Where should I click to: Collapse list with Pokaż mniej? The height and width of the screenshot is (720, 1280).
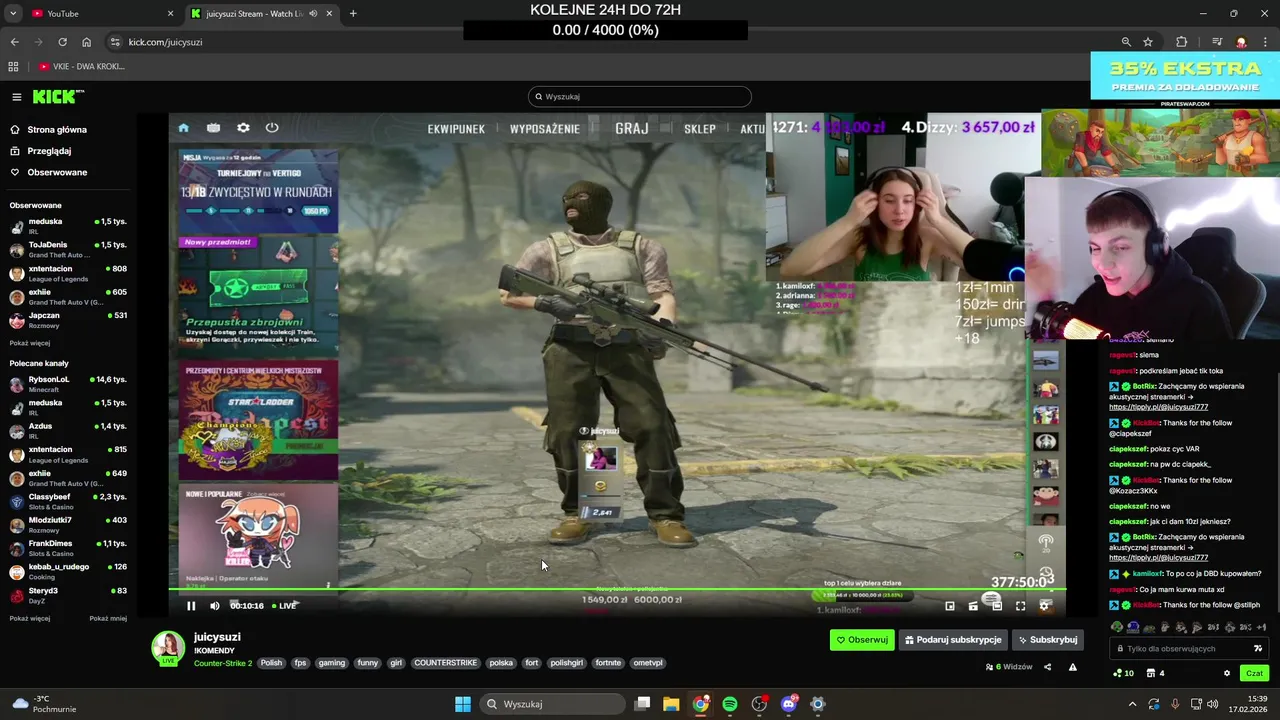click(108, 618)
